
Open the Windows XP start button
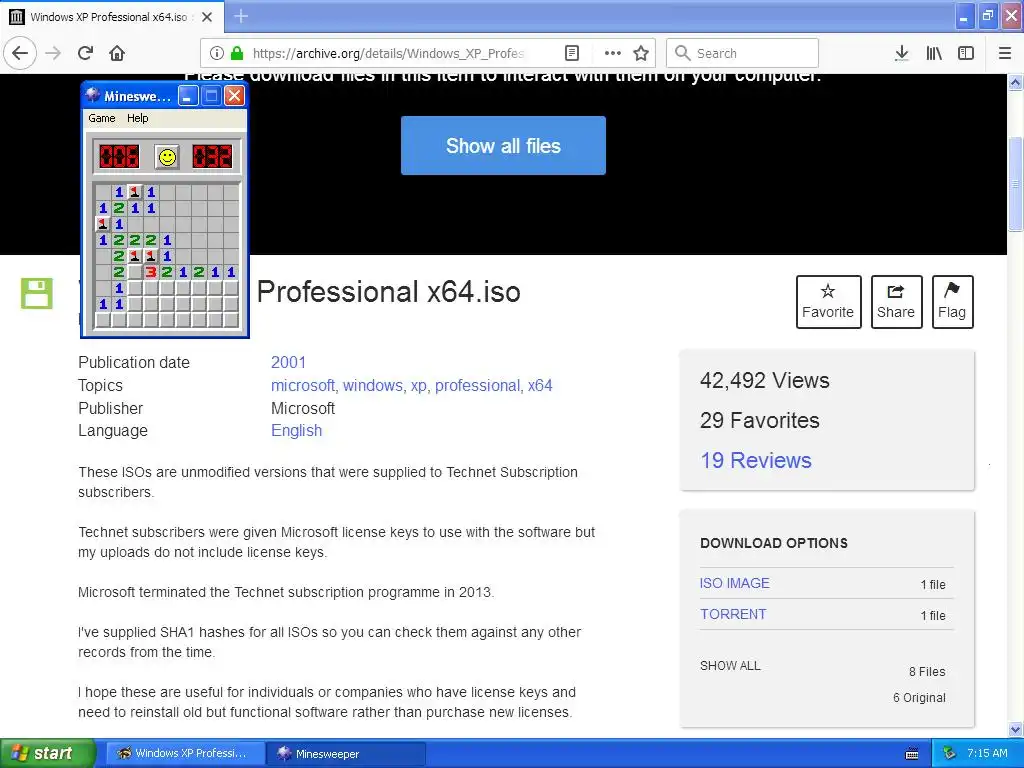(x=47, y=754)
